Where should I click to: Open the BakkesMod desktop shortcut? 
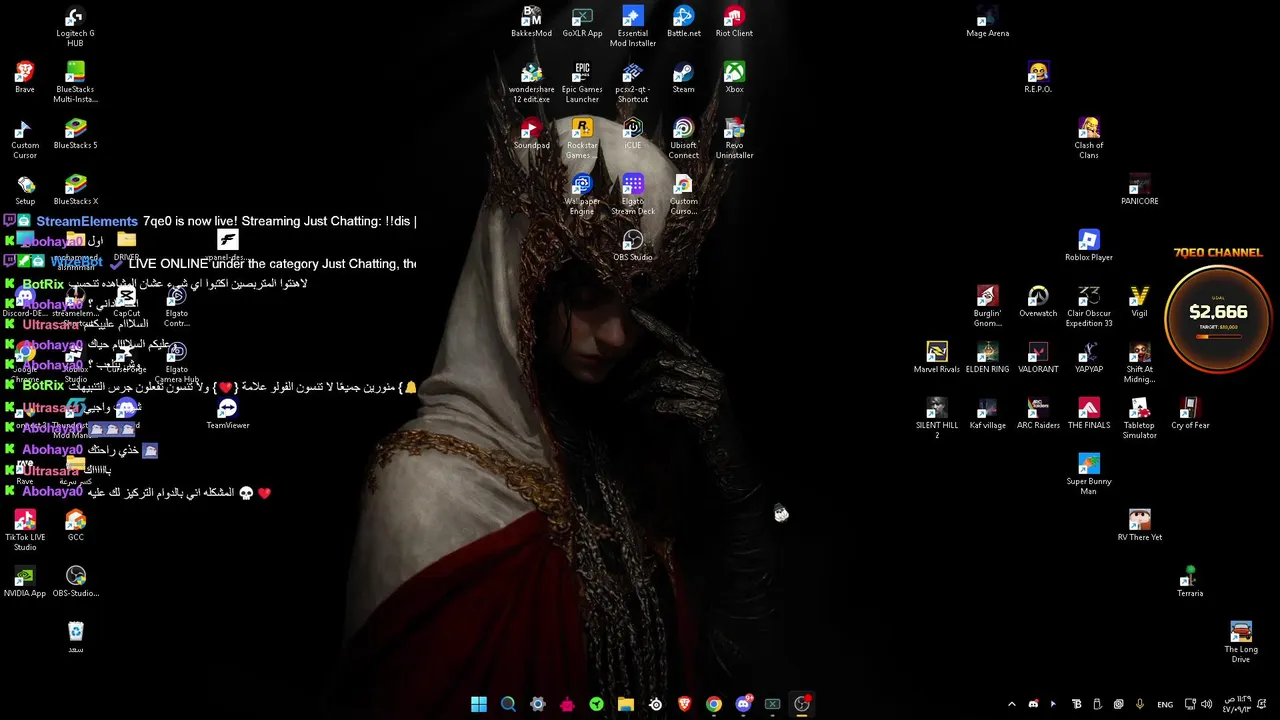pyautogui.click(x=531, y=22)
